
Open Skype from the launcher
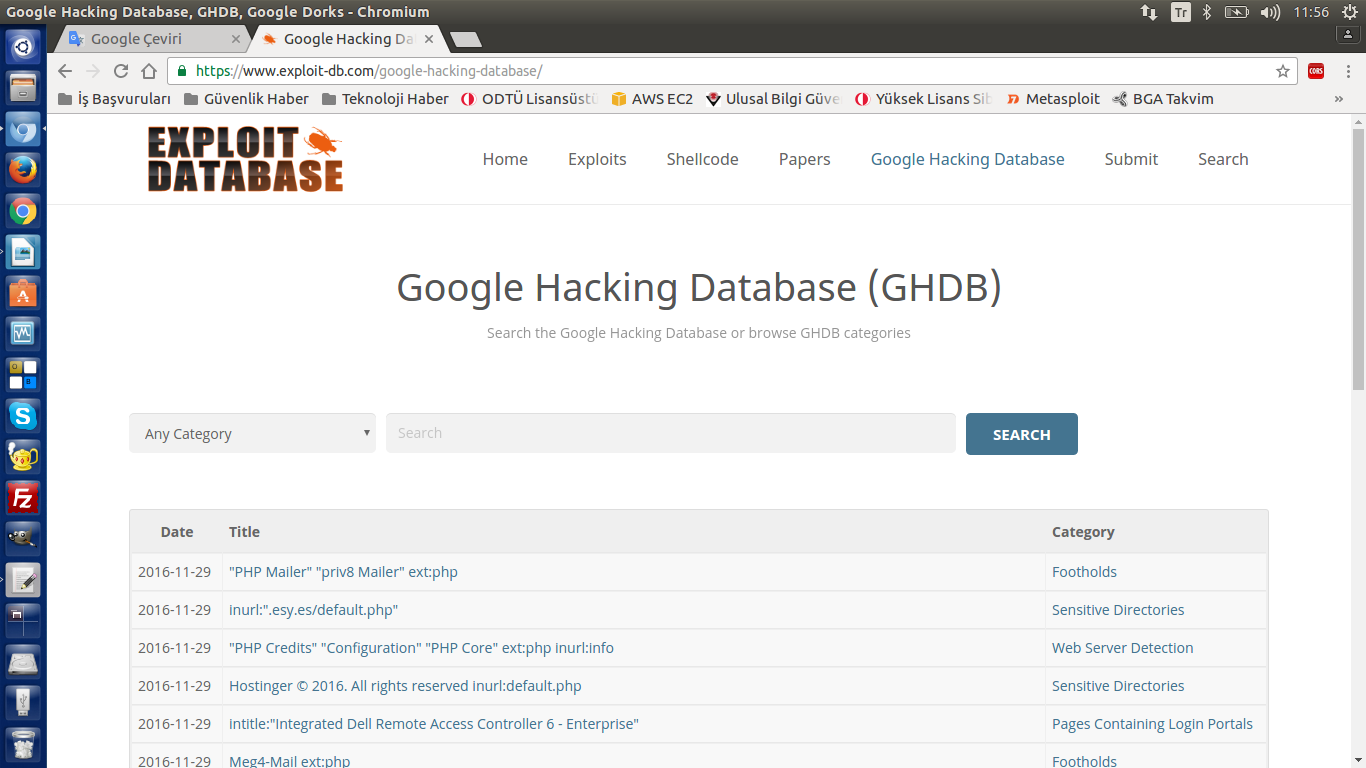tap(23, 415)
